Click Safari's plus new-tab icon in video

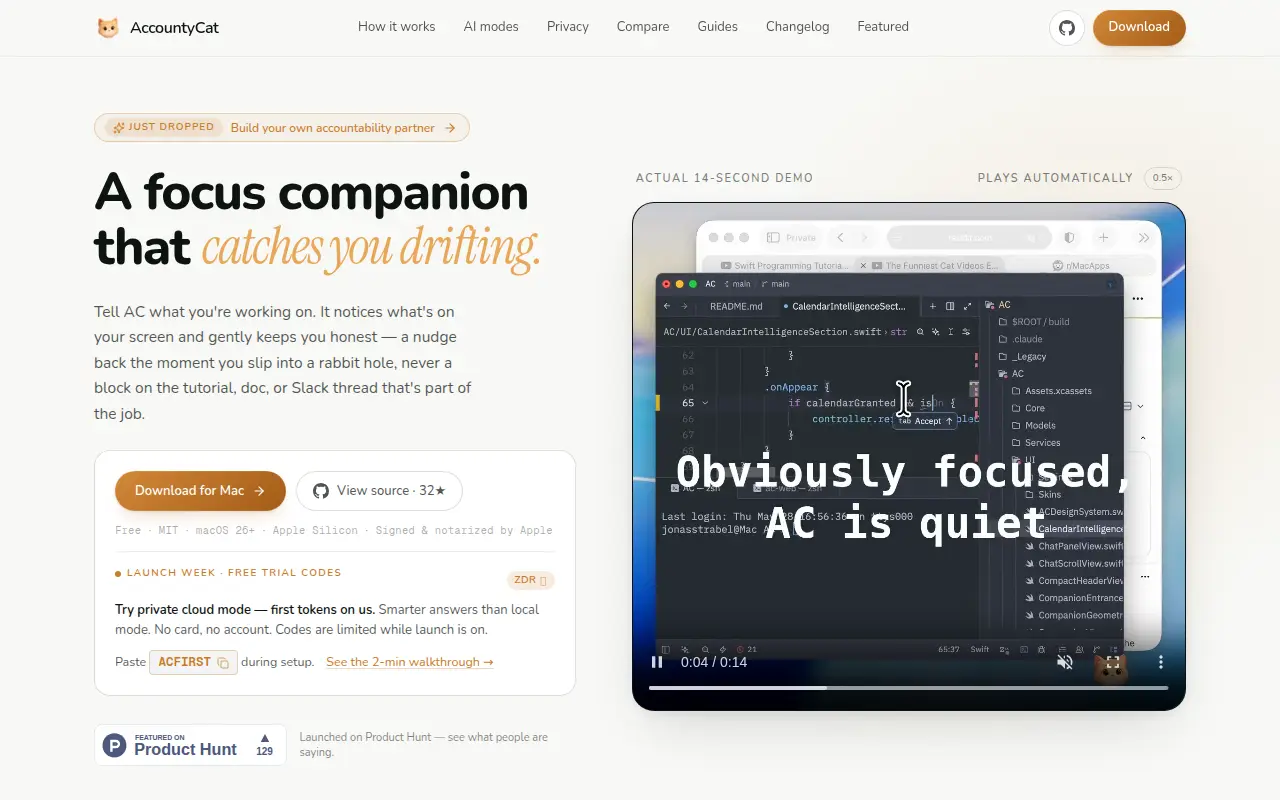point(1103,238)
